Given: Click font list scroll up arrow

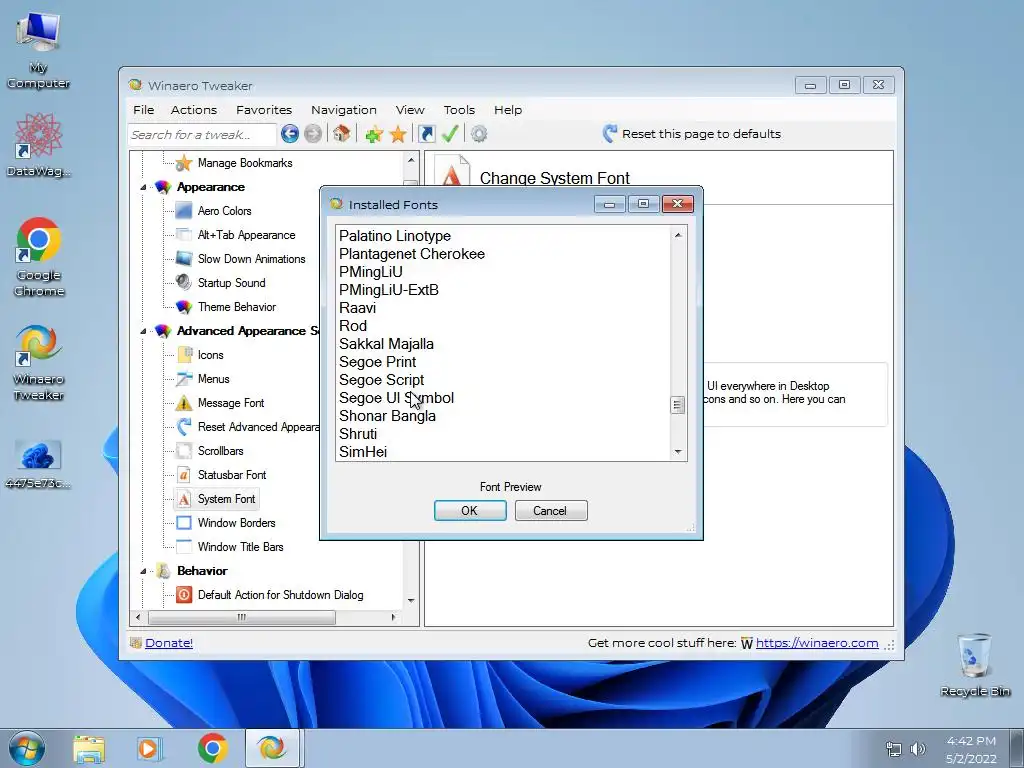Looking at the screenshot, I should click(x=678, y=235).
